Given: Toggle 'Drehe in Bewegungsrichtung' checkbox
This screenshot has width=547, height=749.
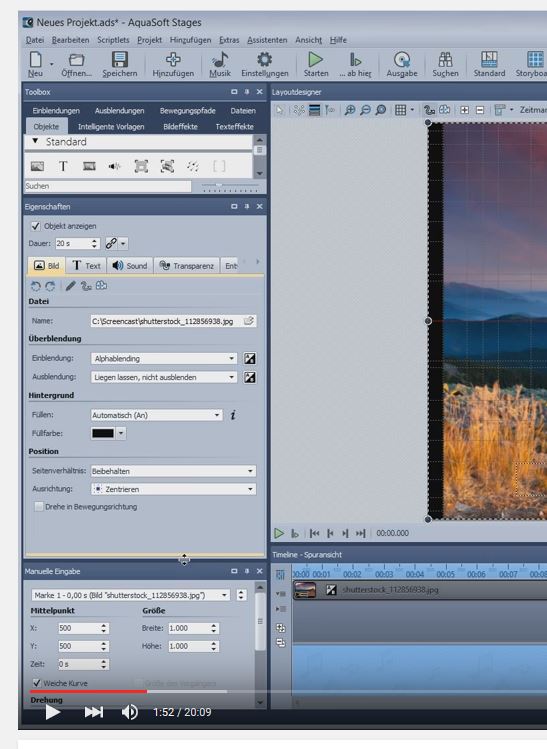Looking at the screenshot, I should (x=39, y=507).
